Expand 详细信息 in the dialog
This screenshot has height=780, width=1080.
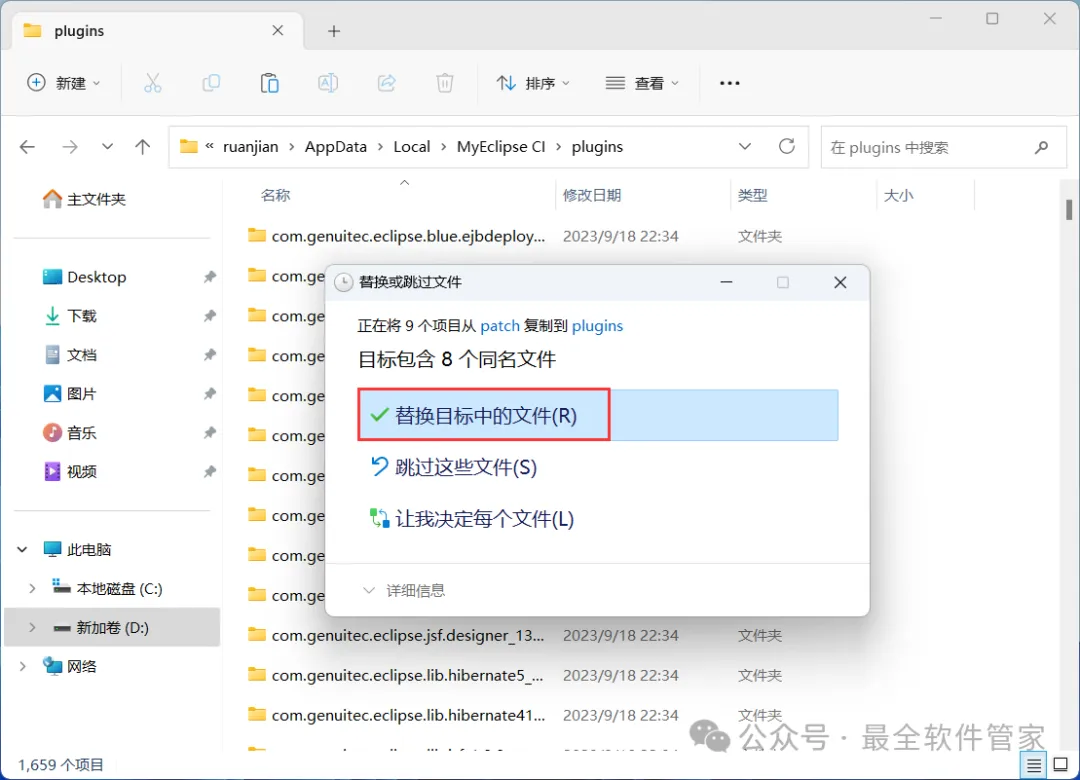coord(404,591)
